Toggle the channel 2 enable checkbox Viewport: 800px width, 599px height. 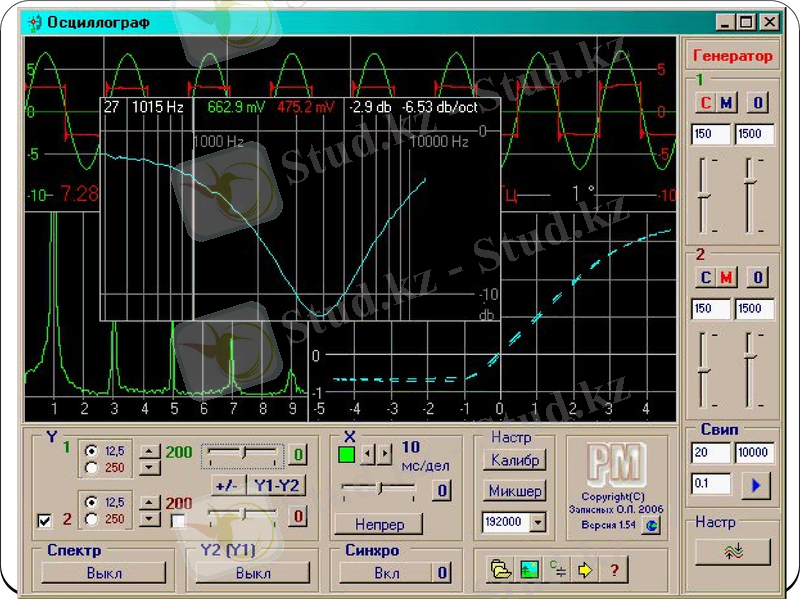[43, 520]
